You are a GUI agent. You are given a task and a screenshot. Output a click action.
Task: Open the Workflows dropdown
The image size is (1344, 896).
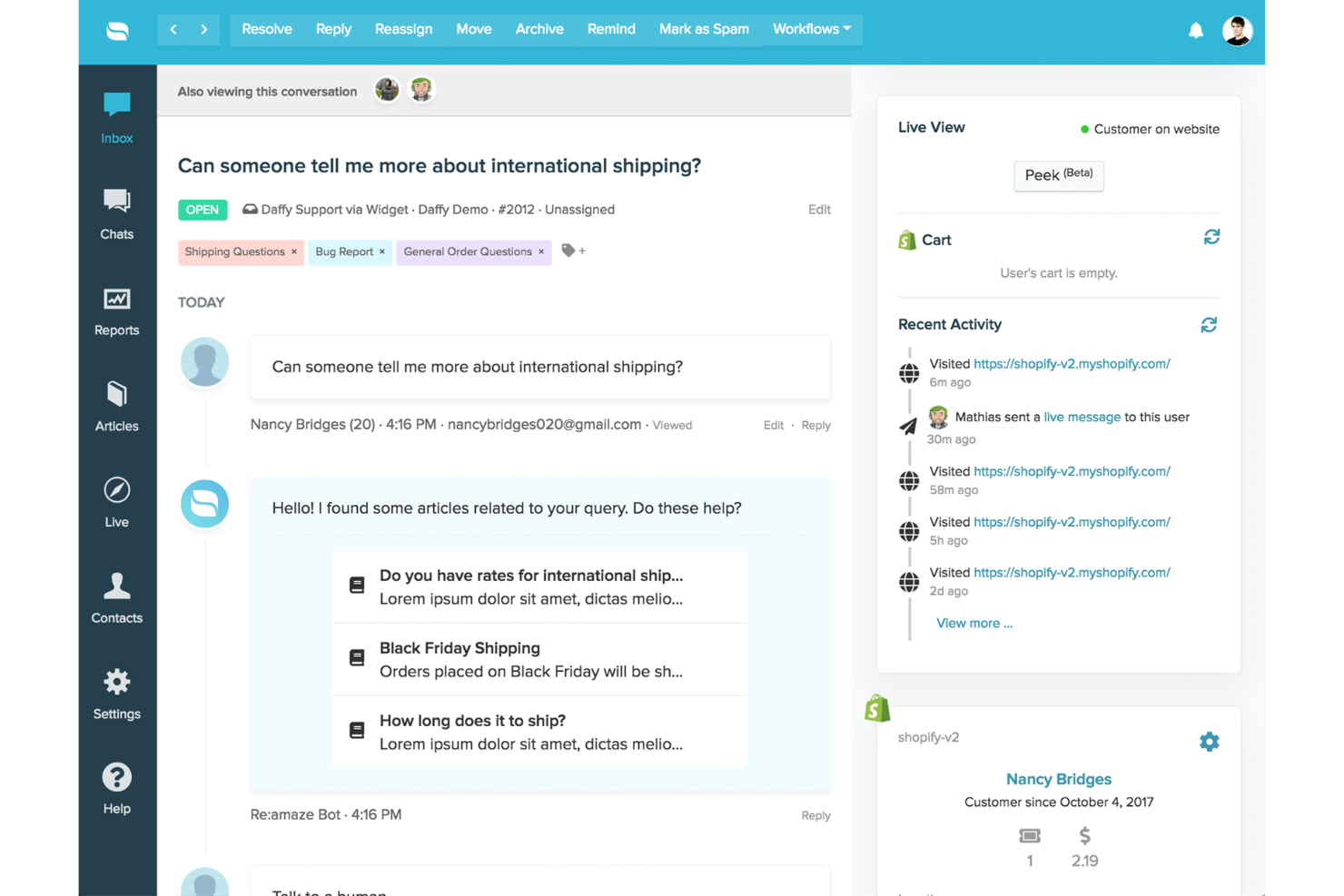tap(810, 28)
